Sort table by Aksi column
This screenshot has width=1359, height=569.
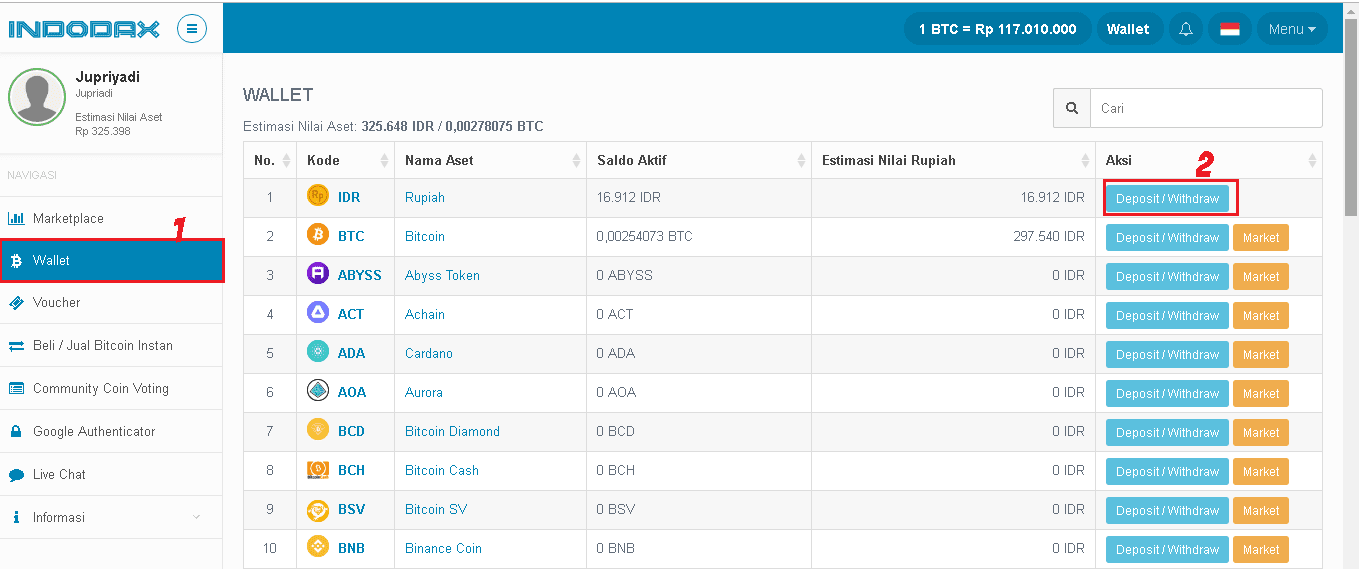point(1209,160)
